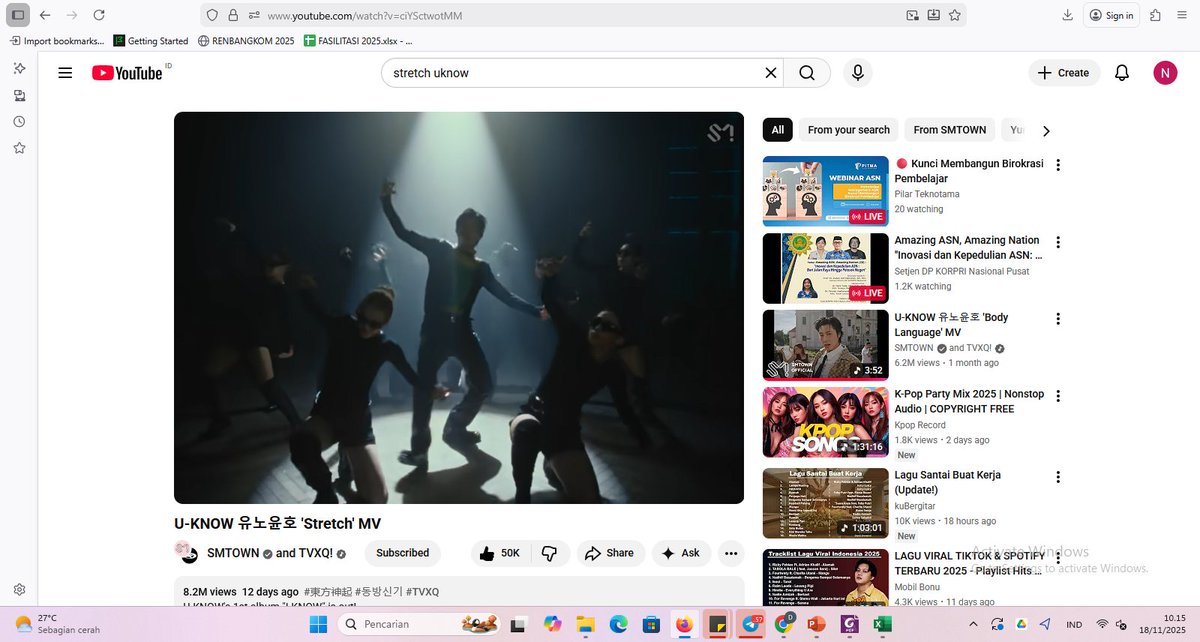Viewport: 1200px width, 642px height.
Task: Select the From your search chip
Action: [x=848, y=130]
